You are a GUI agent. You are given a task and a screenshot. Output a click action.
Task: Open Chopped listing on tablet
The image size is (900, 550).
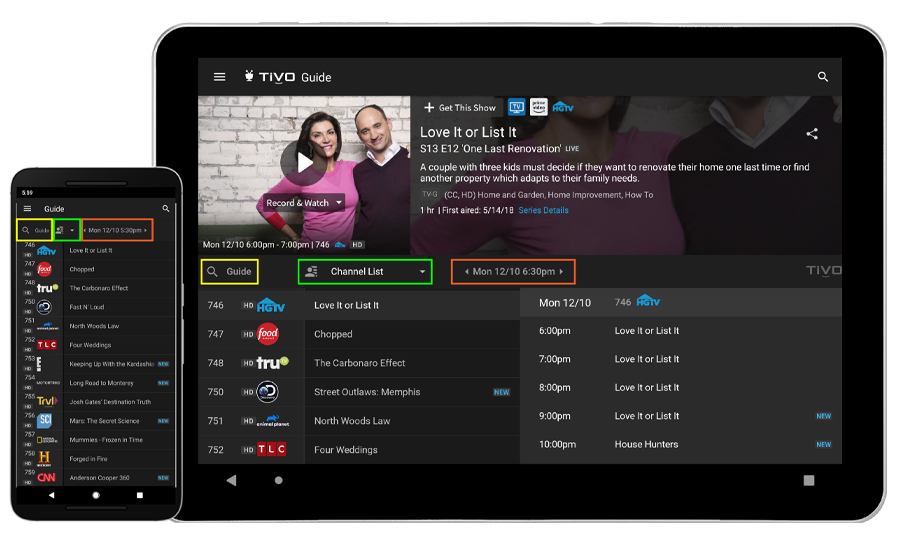tap(412, 334)
